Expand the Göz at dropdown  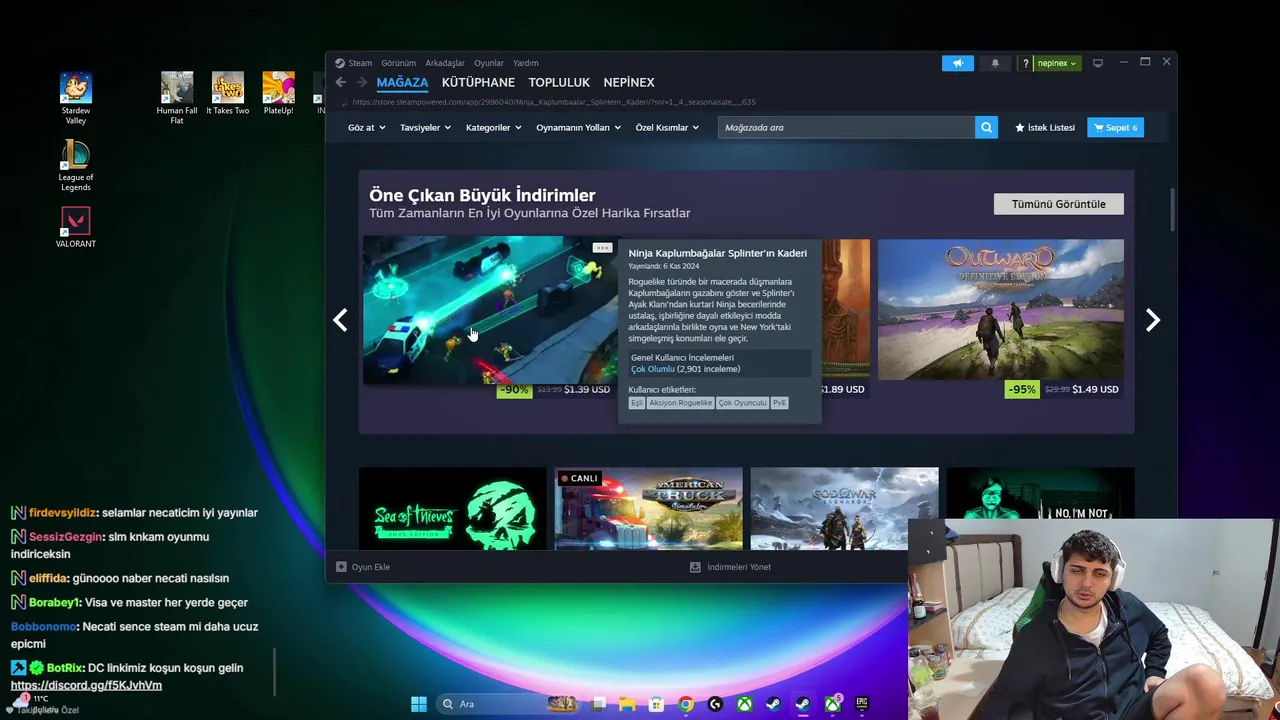click(366, 128)
